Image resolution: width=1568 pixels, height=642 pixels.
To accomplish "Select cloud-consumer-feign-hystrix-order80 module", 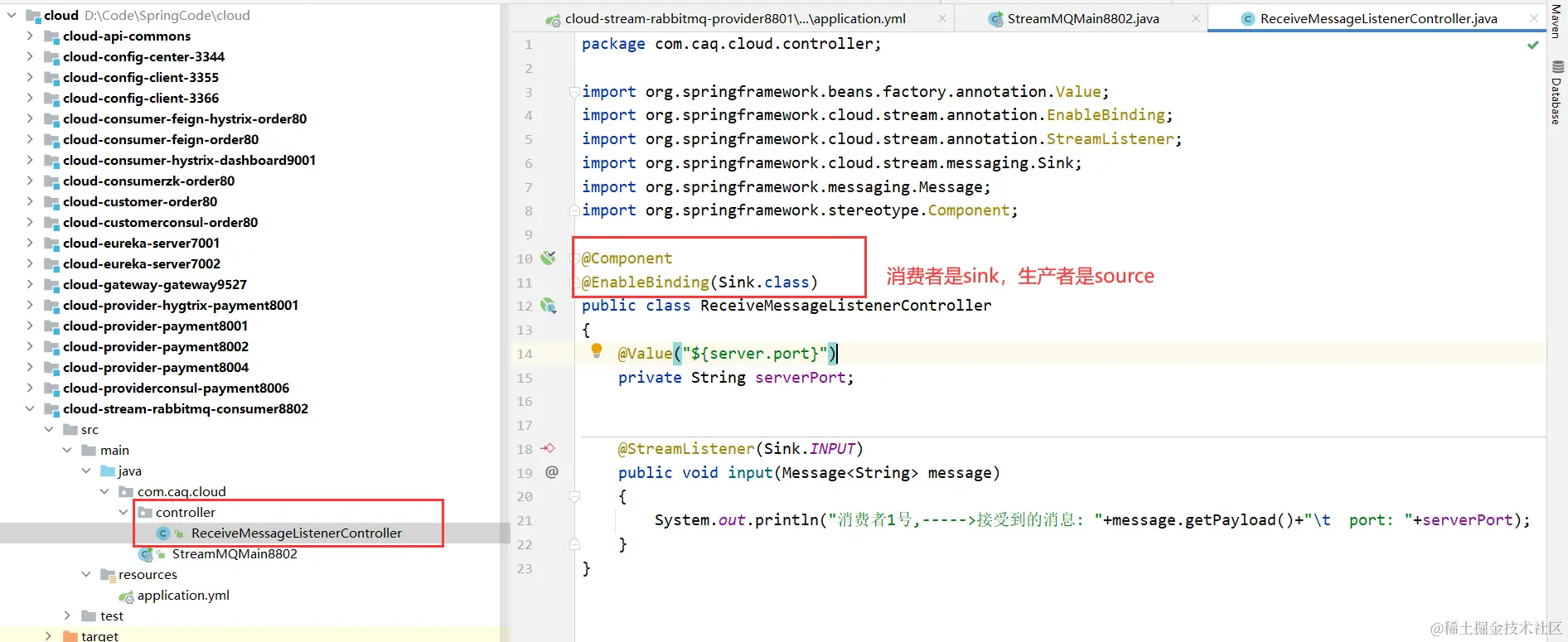I will point(185,118).
